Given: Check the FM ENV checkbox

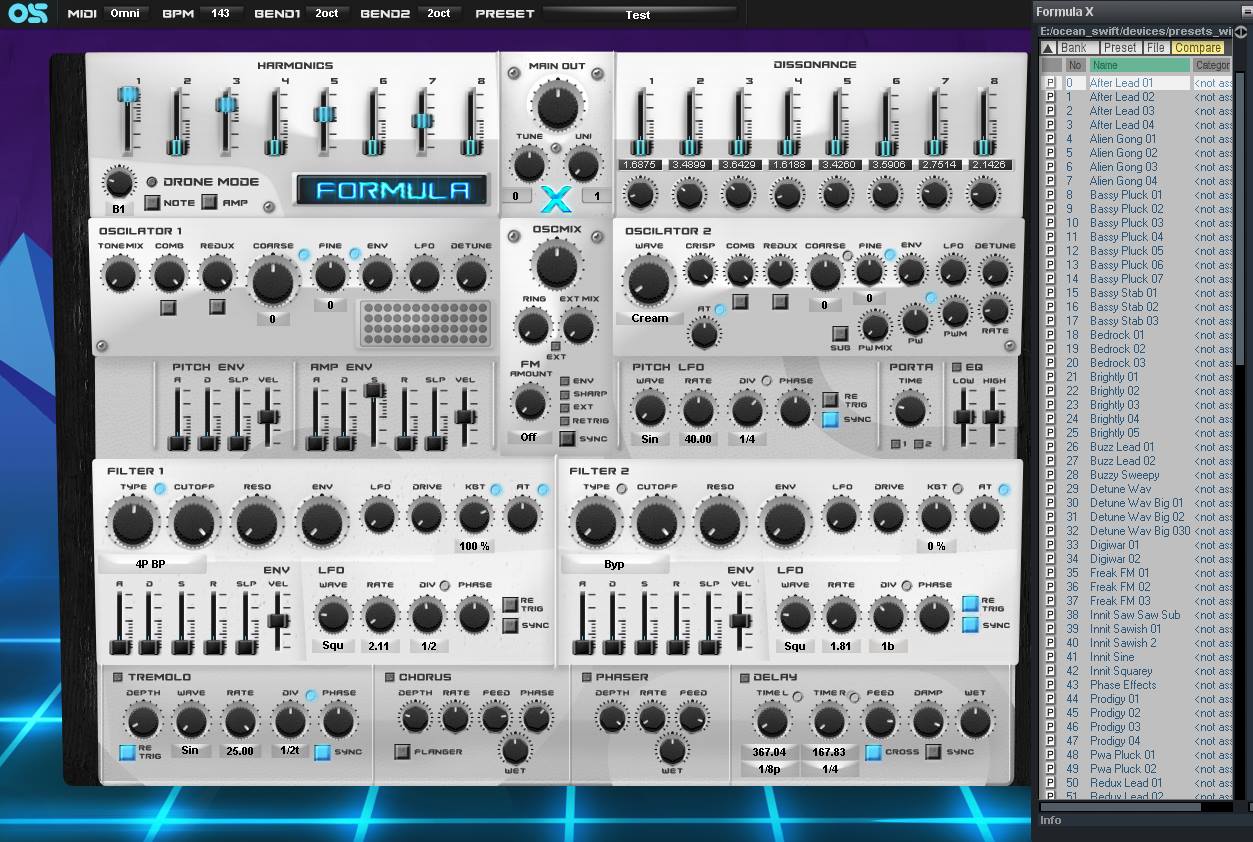Looking at the screenshot, I should pyautogui.click(x=565, y=381).
